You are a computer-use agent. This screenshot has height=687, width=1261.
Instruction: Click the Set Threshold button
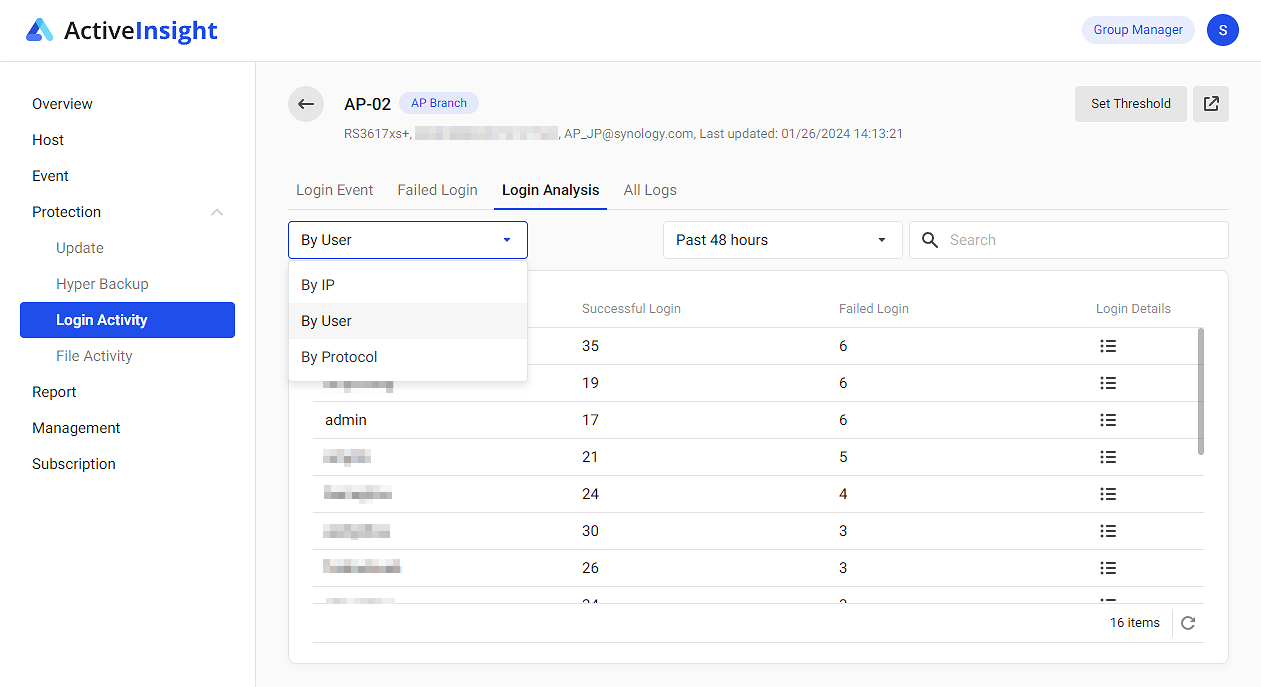(x=1130, y=104)
